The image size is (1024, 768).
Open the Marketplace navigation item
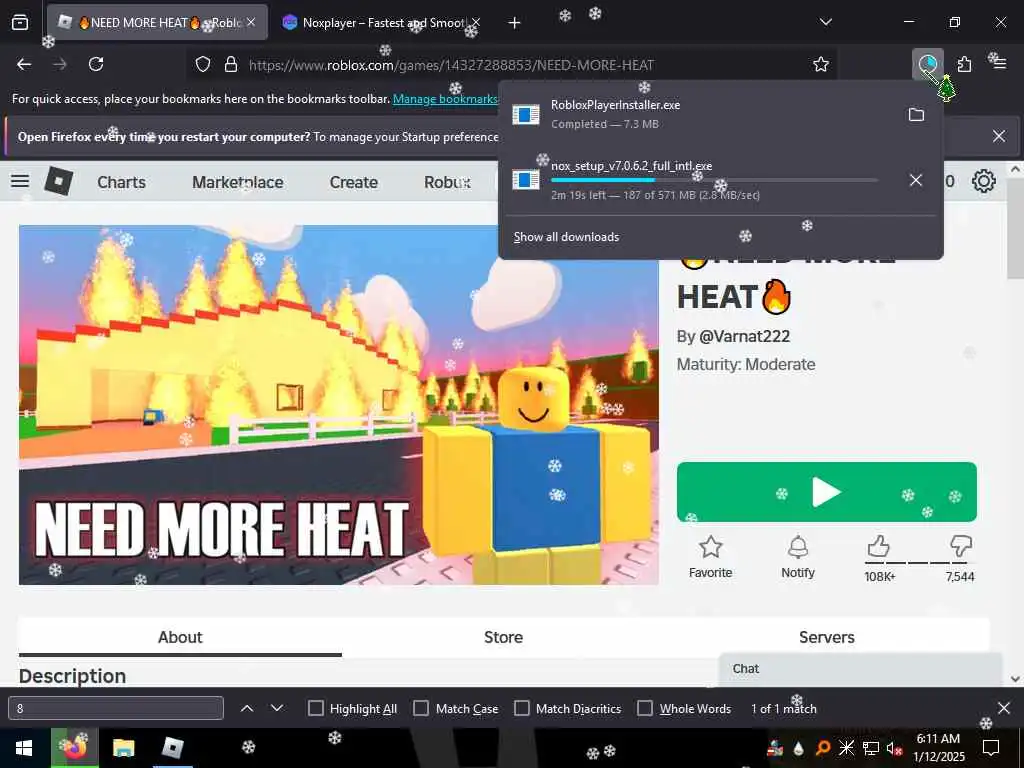tap(238, 182)
